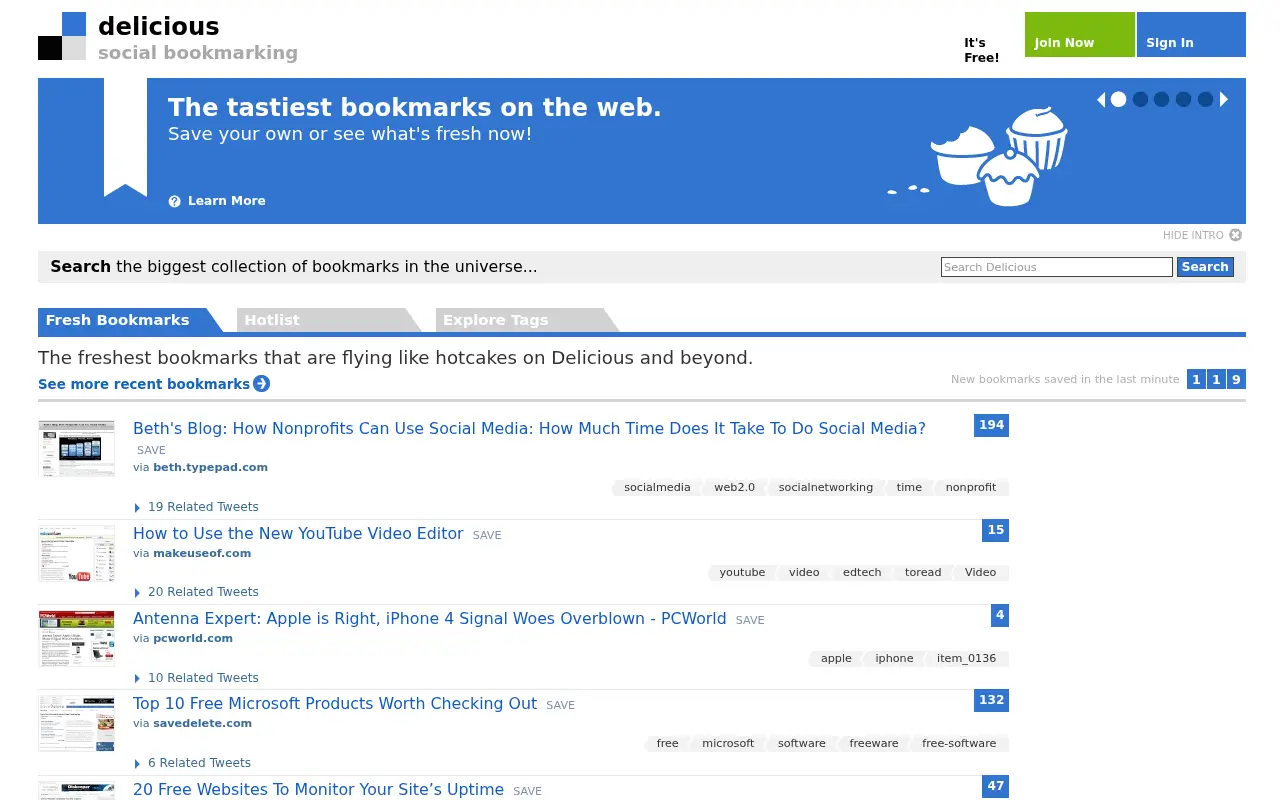Screen dimensions: 1280x800
Task: Open Beth's Blog bookmark thumbnail
Action: click(77, 448)
